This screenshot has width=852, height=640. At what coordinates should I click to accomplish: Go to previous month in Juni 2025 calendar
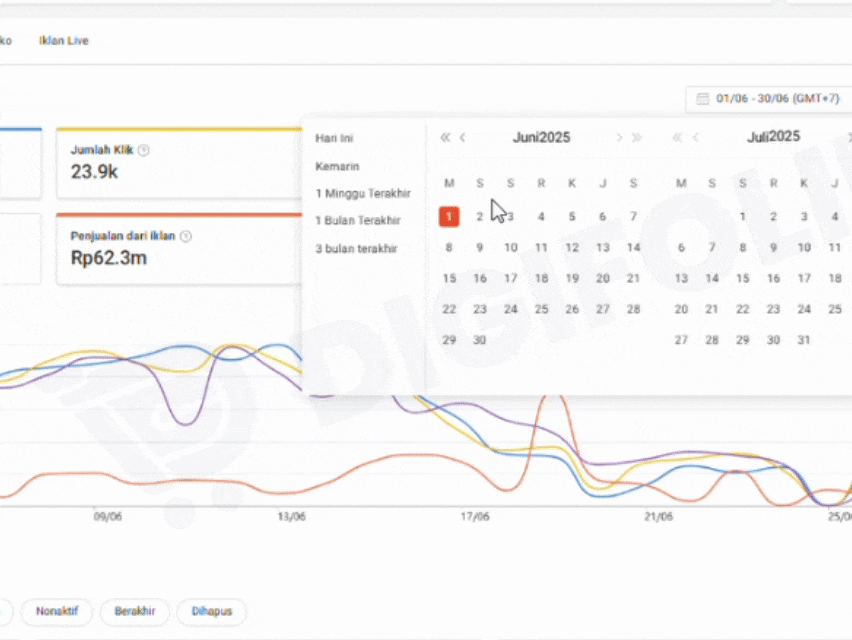point(463,138)
